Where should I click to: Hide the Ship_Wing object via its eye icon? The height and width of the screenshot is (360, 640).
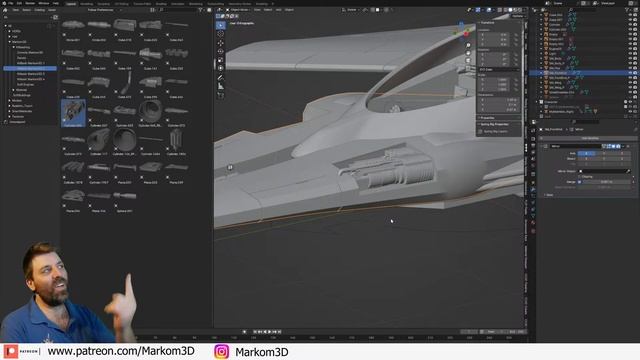(630, 82)
